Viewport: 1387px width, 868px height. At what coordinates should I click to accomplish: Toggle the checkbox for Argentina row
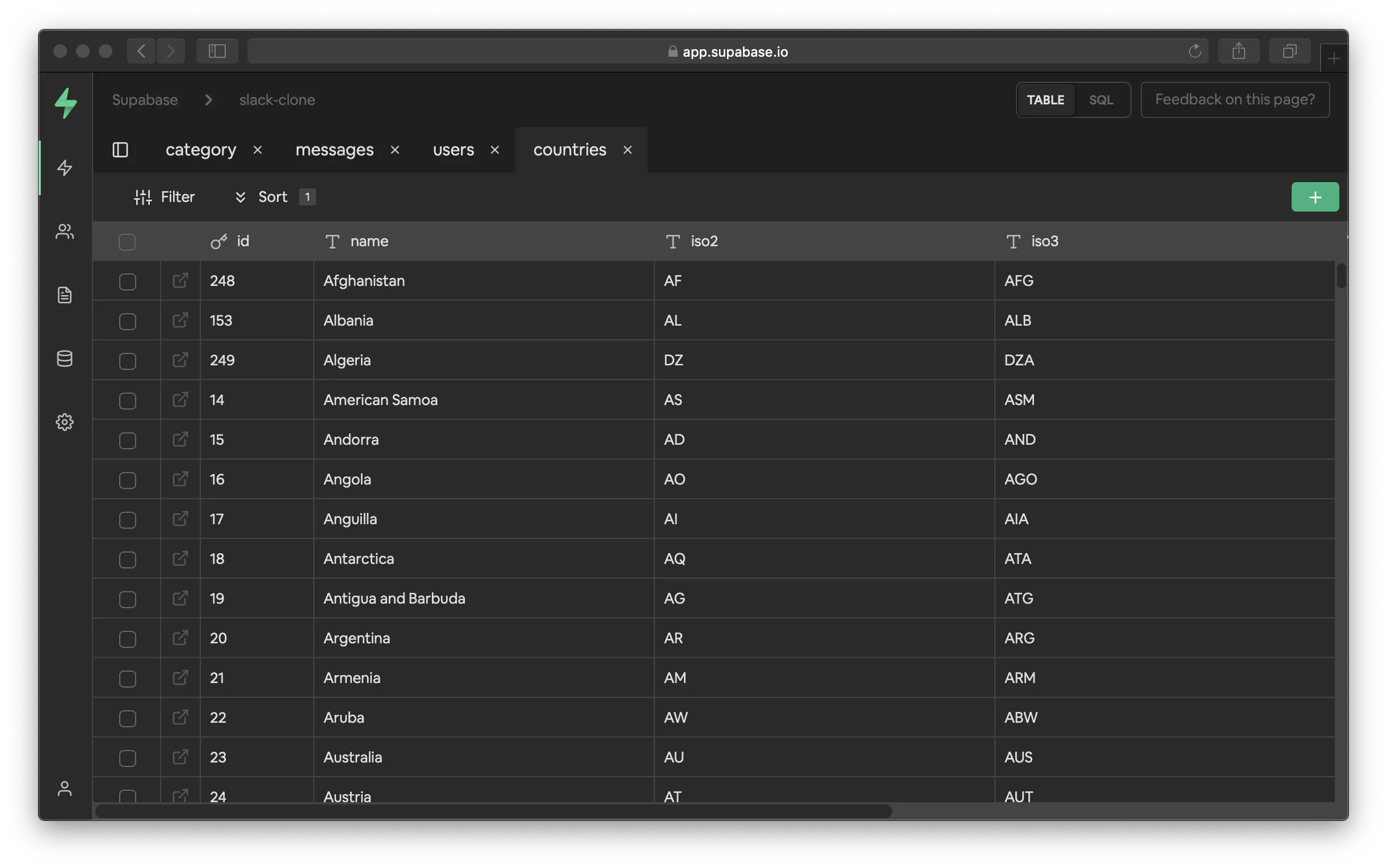(x=128, y=638)
